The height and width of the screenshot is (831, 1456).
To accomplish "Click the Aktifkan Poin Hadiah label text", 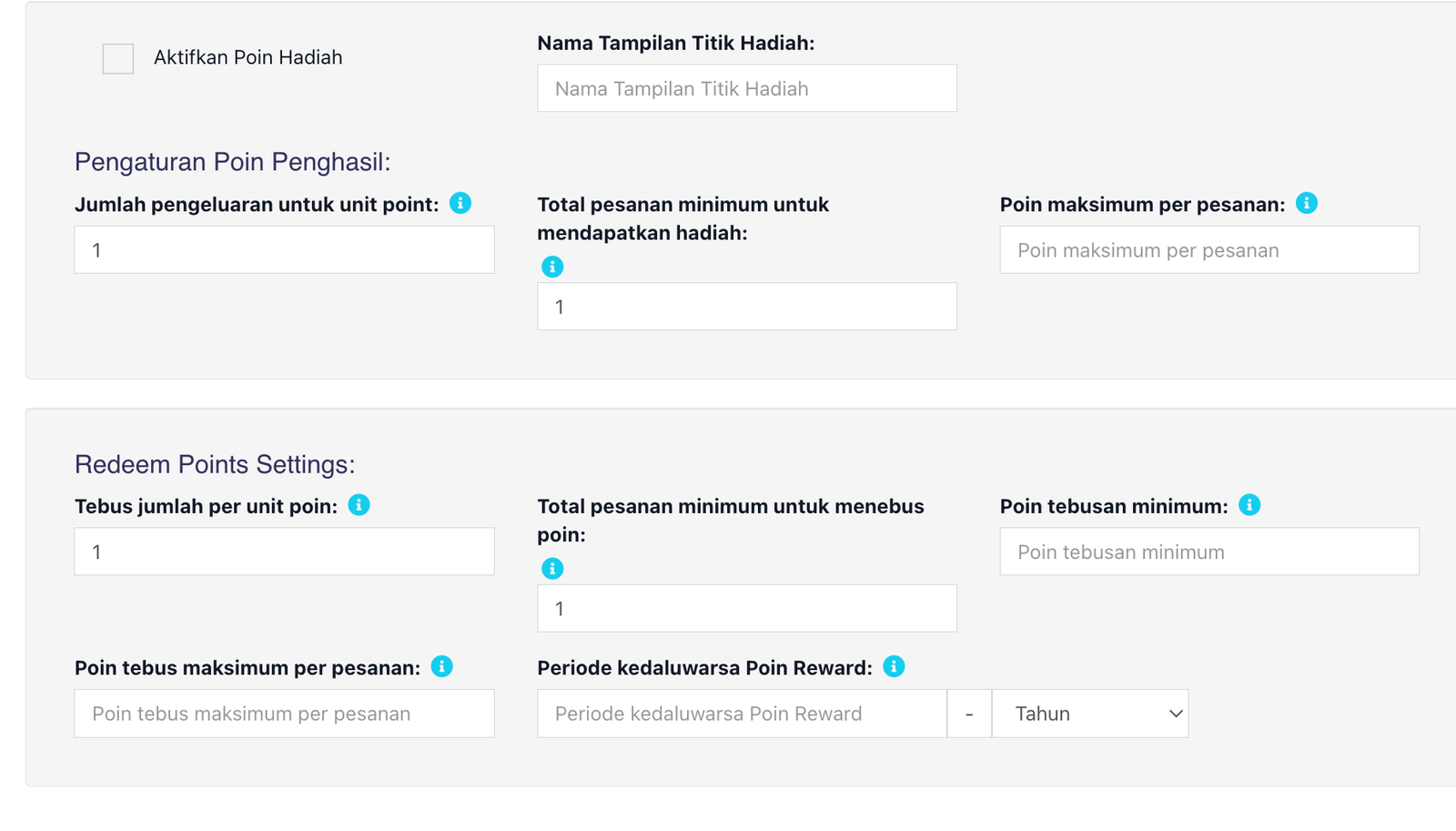I will pyautogui.click(x=248, y=57).
